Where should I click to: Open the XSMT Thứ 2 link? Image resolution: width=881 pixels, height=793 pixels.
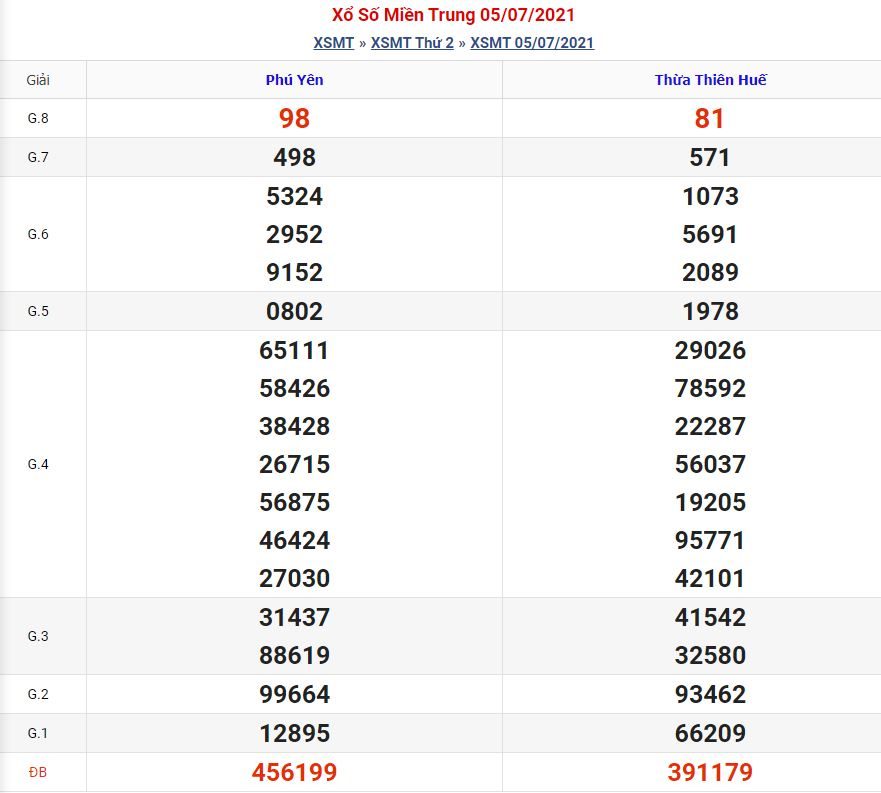pos(412,43)
